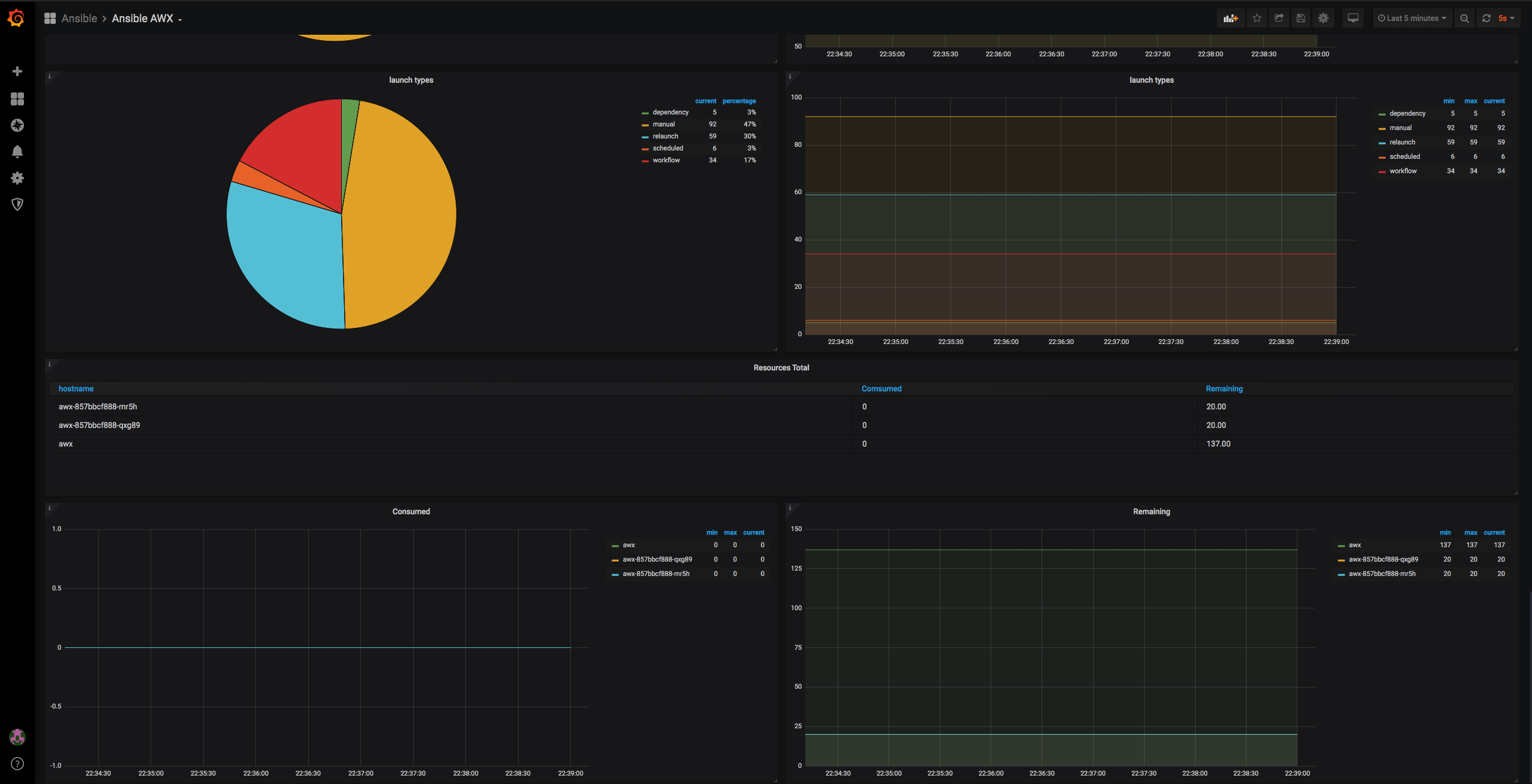The height and width of the screenshot is (784, 1532).
Task: Open the Dashboards grid icon in sidebar
Action: 17,98
